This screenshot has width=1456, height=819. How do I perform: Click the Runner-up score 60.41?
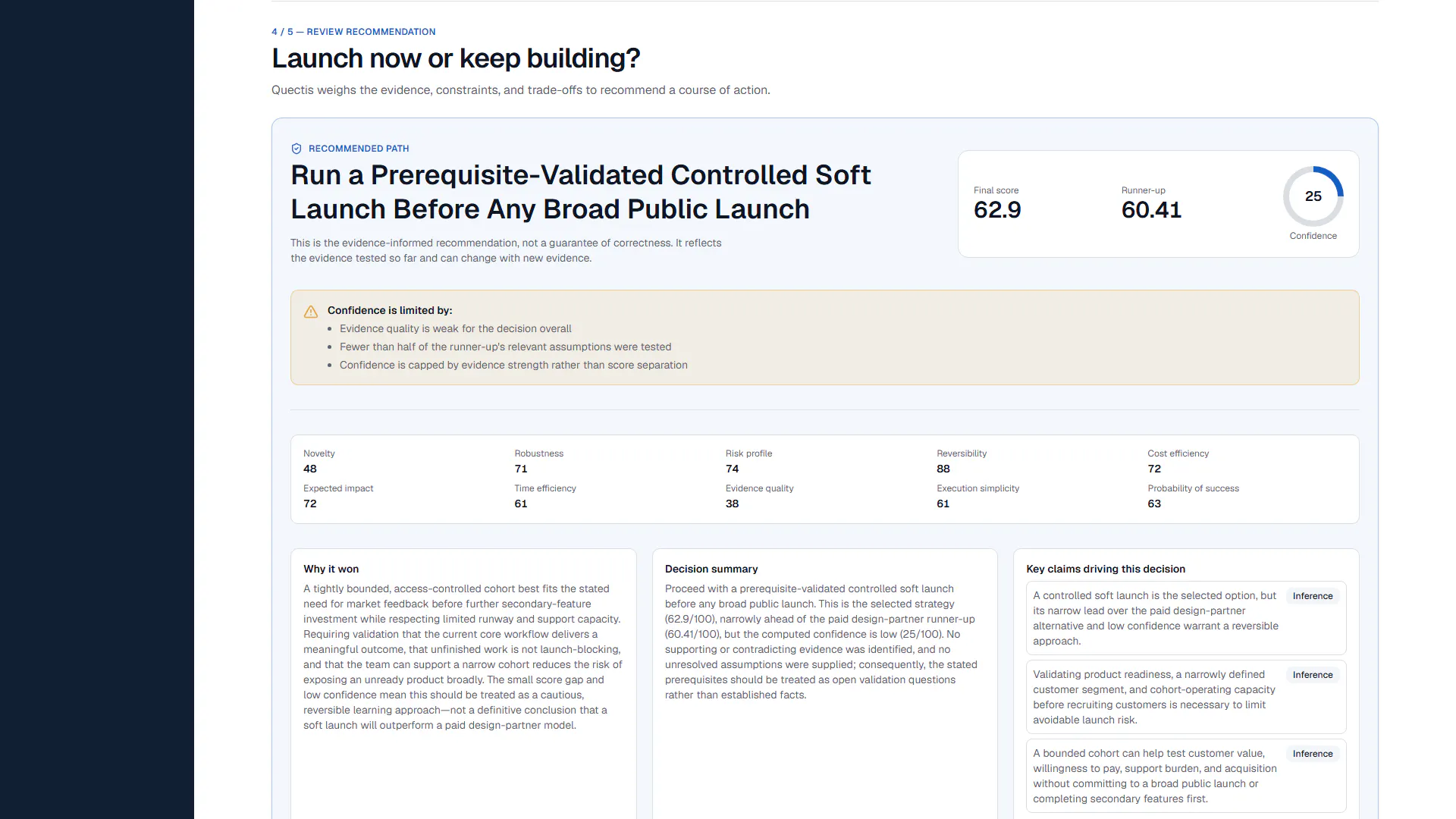[1151, 210]
